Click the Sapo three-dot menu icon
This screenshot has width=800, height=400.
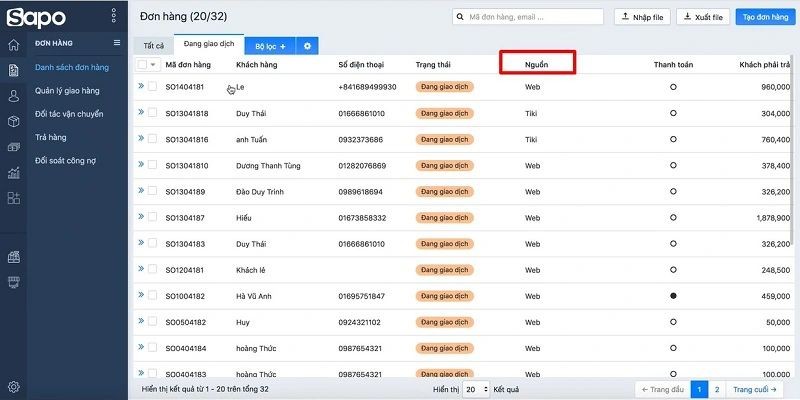113,16
